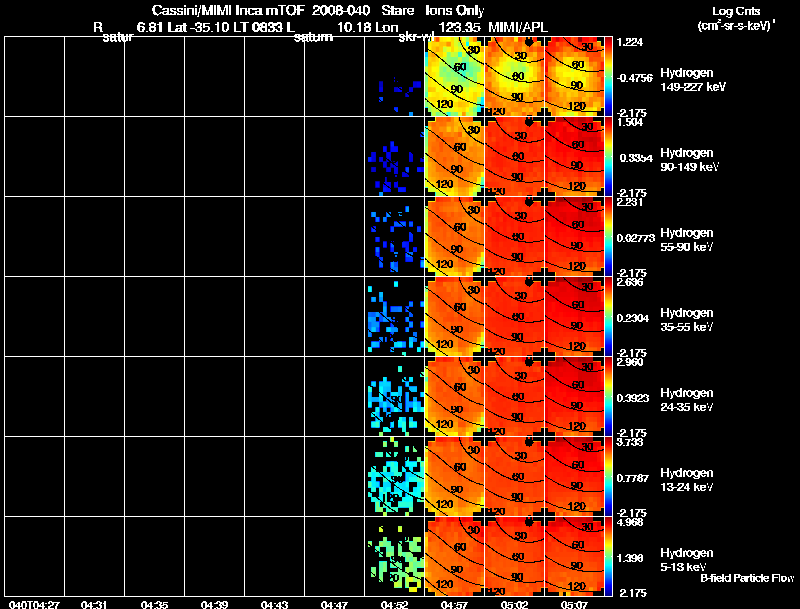Click the '0.7787' color scale midpoint
This screenshot has width=800, height=609.
pos(633,478)
